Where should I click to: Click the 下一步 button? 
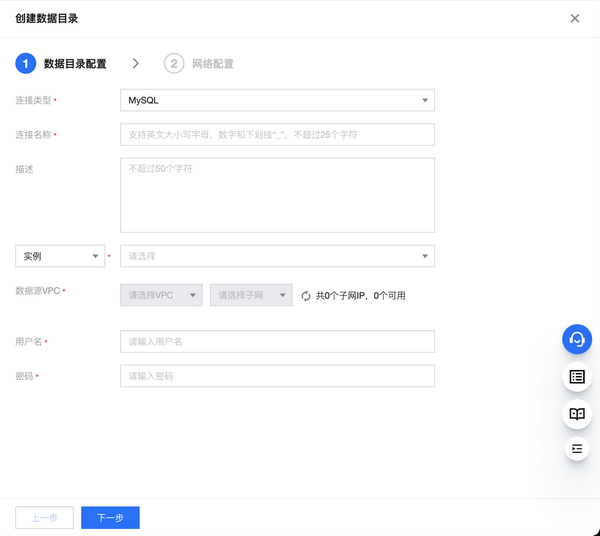110,518
